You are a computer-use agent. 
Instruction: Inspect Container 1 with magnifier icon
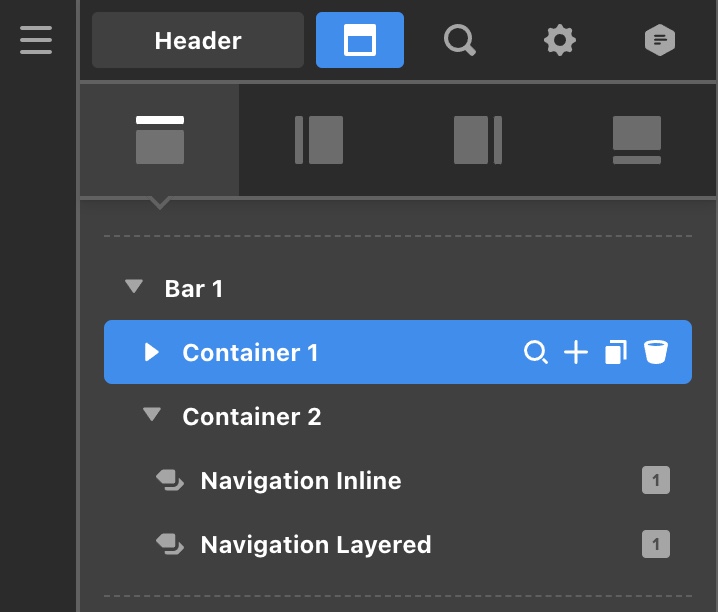coord(536,352)
